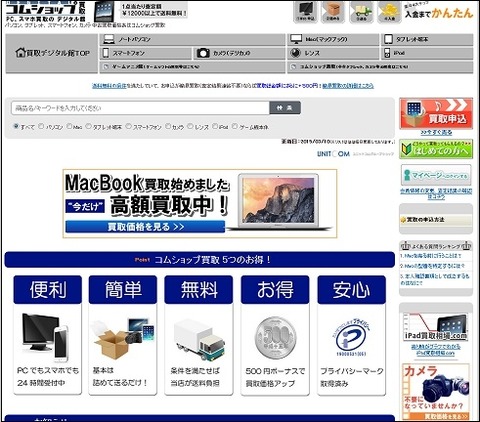Click the iPod icon in the navigation bar

coord(387,53)
